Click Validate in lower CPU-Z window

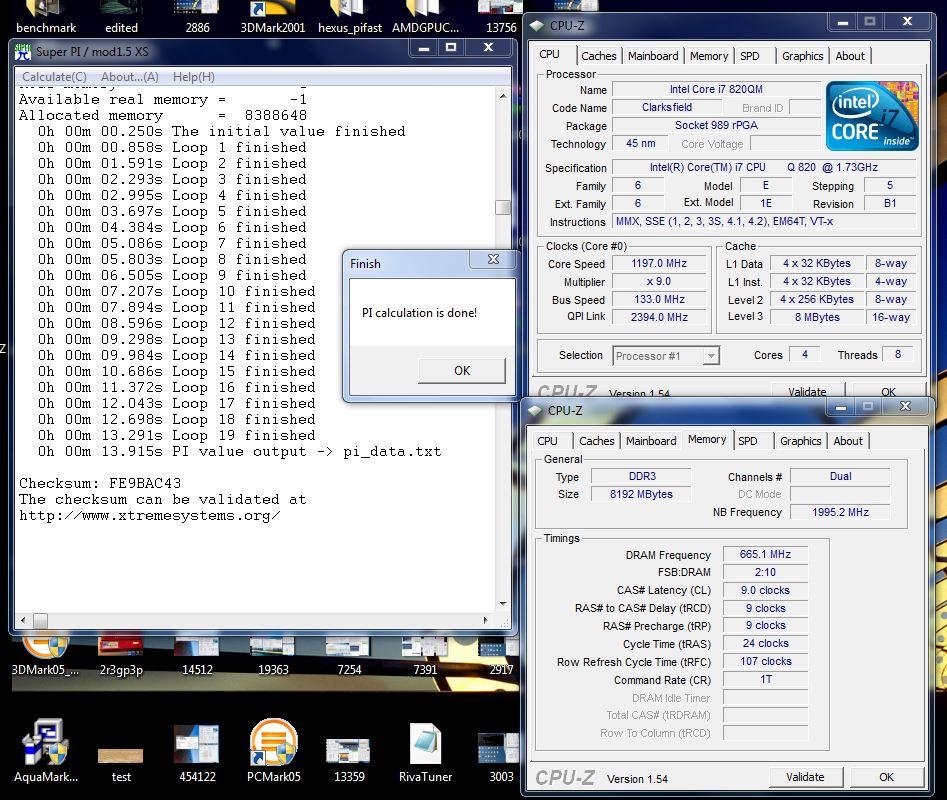point(805,777)
